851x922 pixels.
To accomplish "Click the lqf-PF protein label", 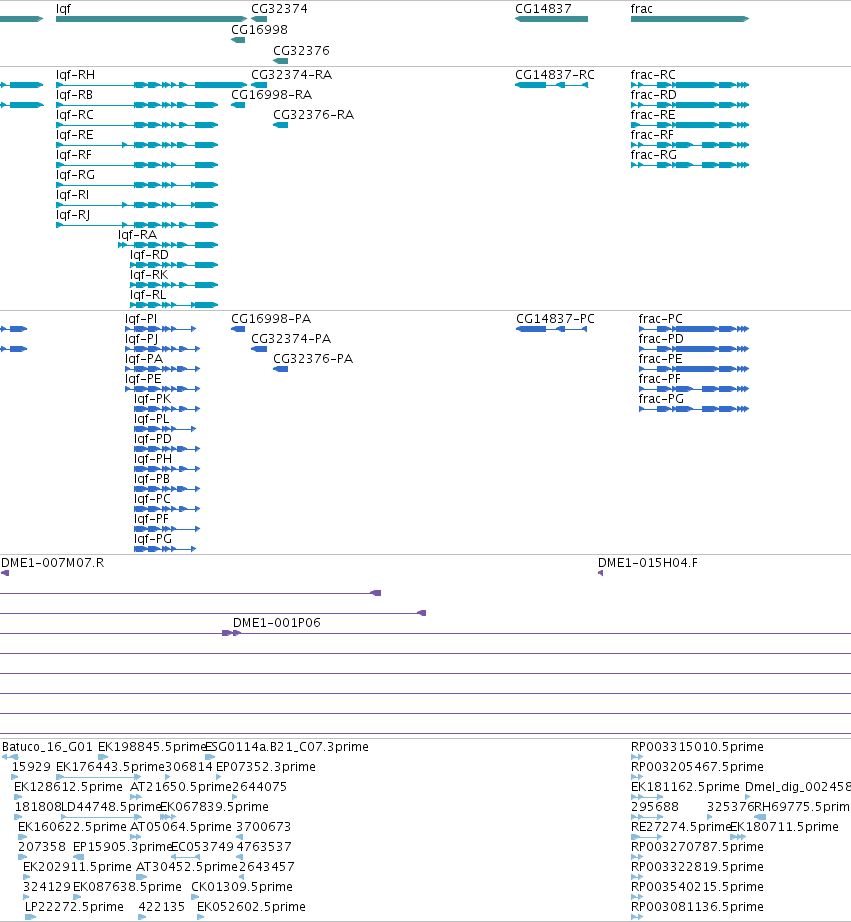I will 151,519.
